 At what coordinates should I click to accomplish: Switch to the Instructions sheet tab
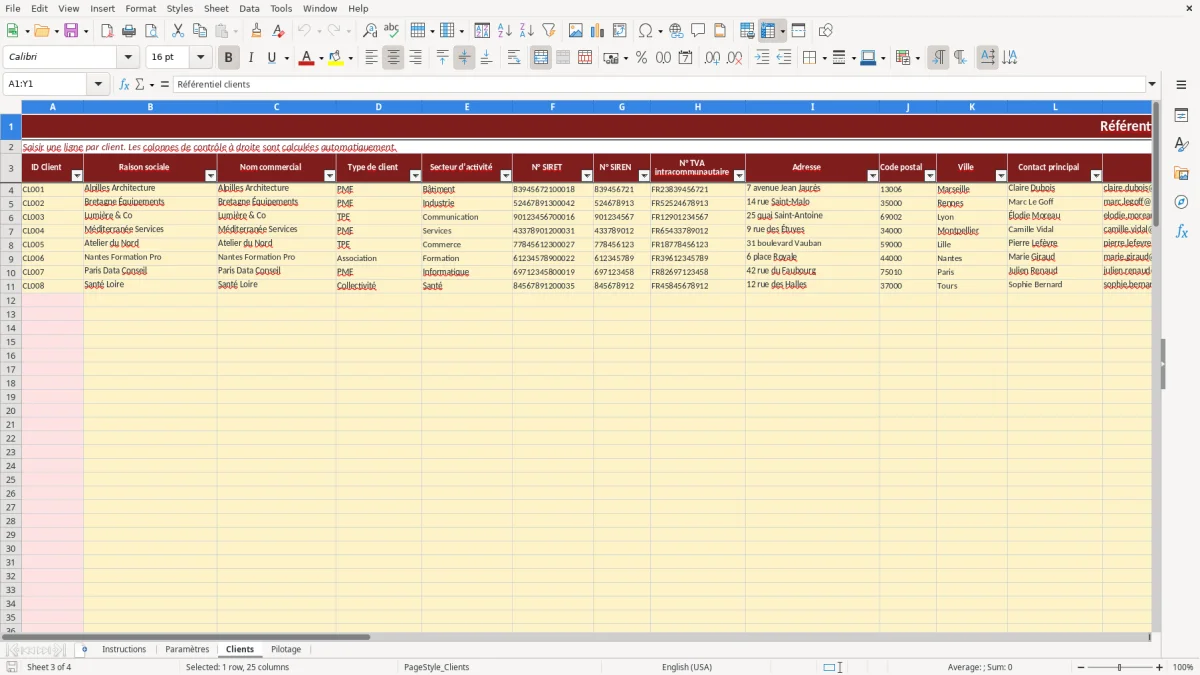(124, 649)
